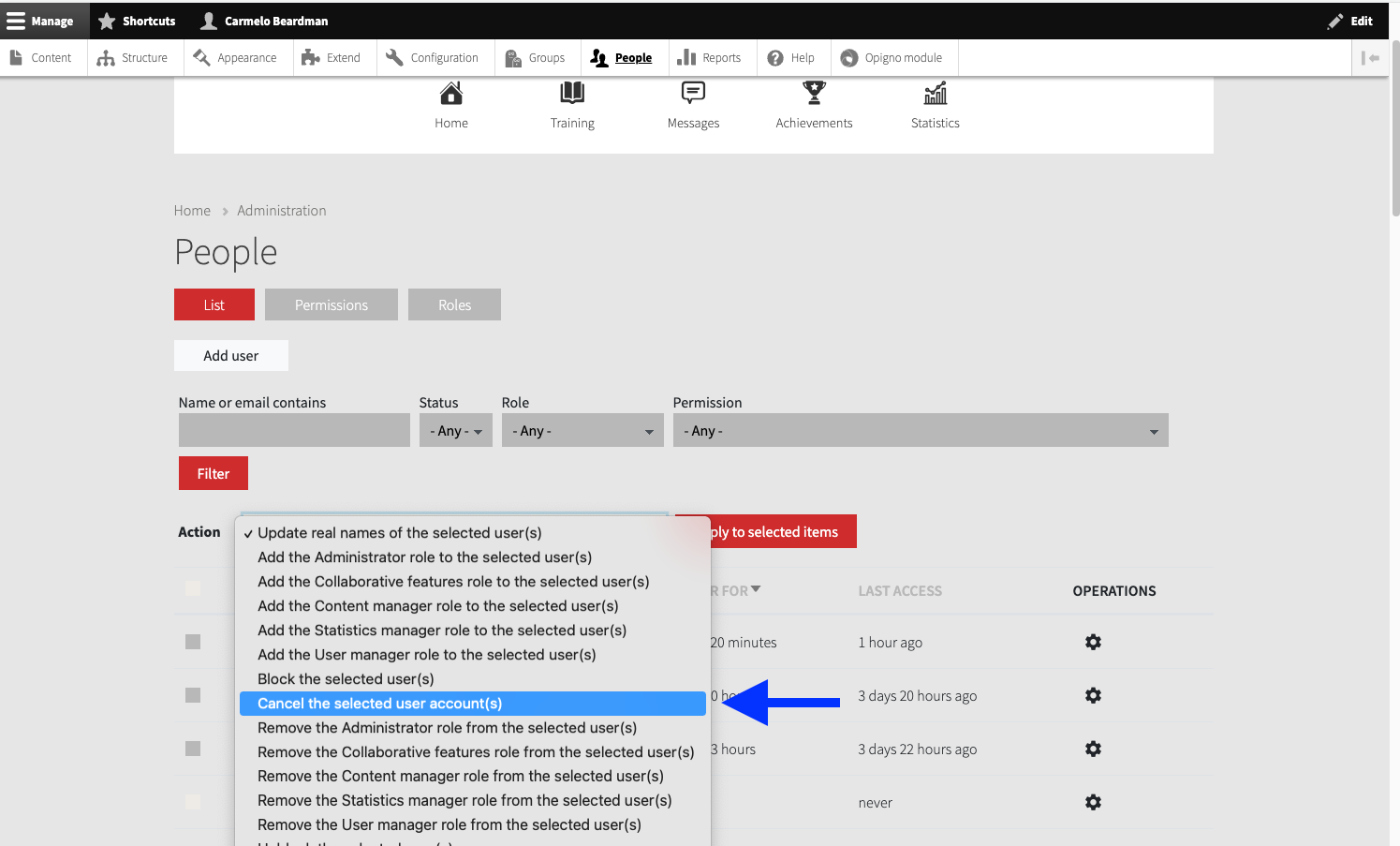Image resolution: width=1400 pixels, height=846 pixels.
Task: Open Structure admin menu
Action: (133, 57)
